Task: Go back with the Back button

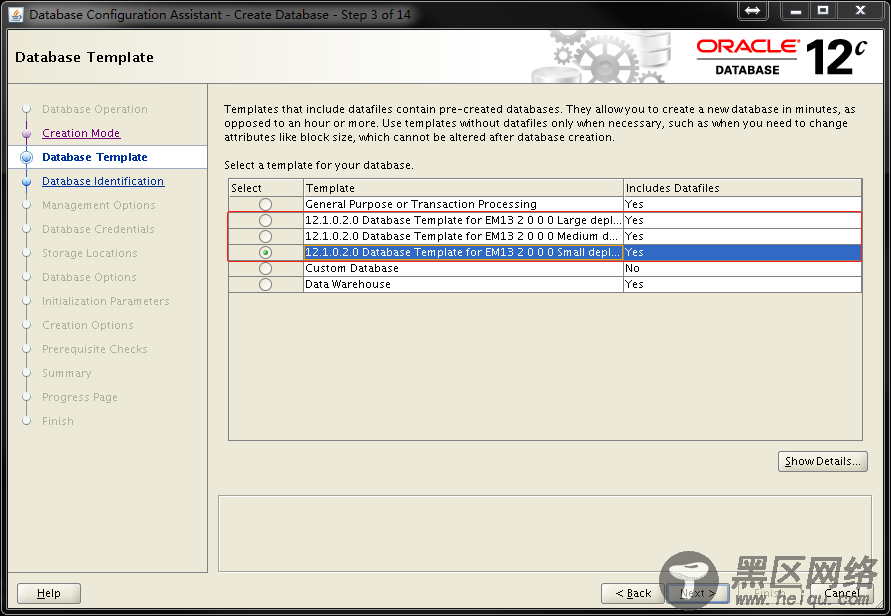Action: click(633, 593)
